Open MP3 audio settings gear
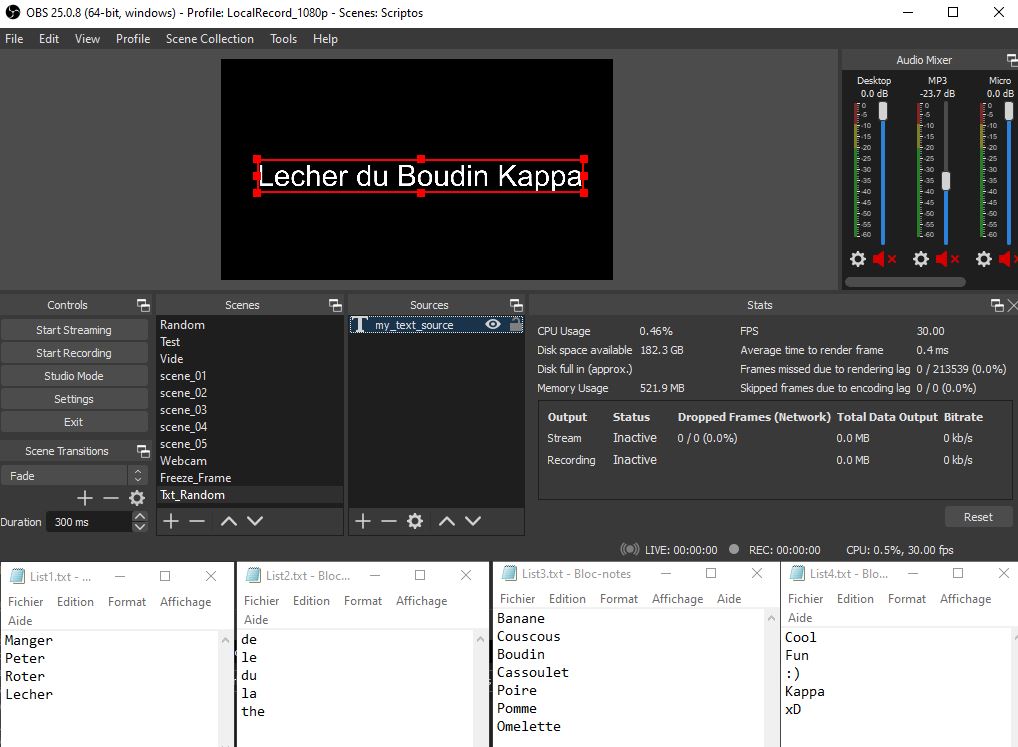Screen dimensions: 1018x747 pyautogui.click(x=921, y=259)
